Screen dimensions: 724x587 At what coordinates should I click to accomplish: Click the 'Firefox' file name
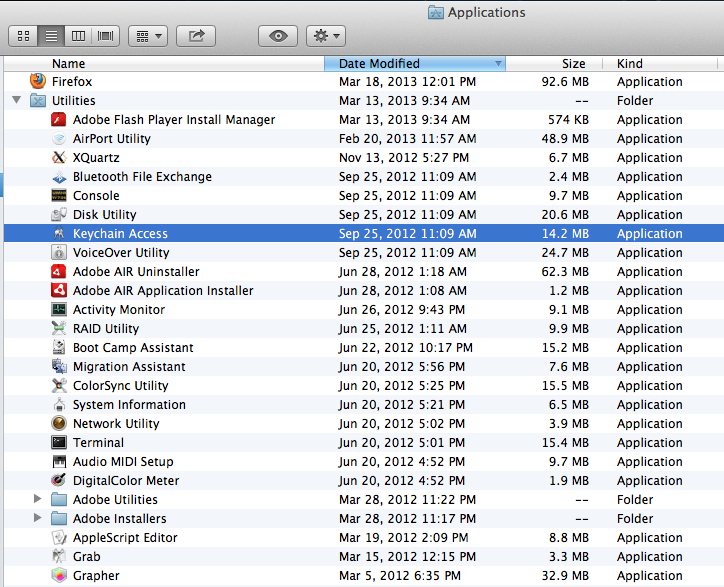(72, 81)
